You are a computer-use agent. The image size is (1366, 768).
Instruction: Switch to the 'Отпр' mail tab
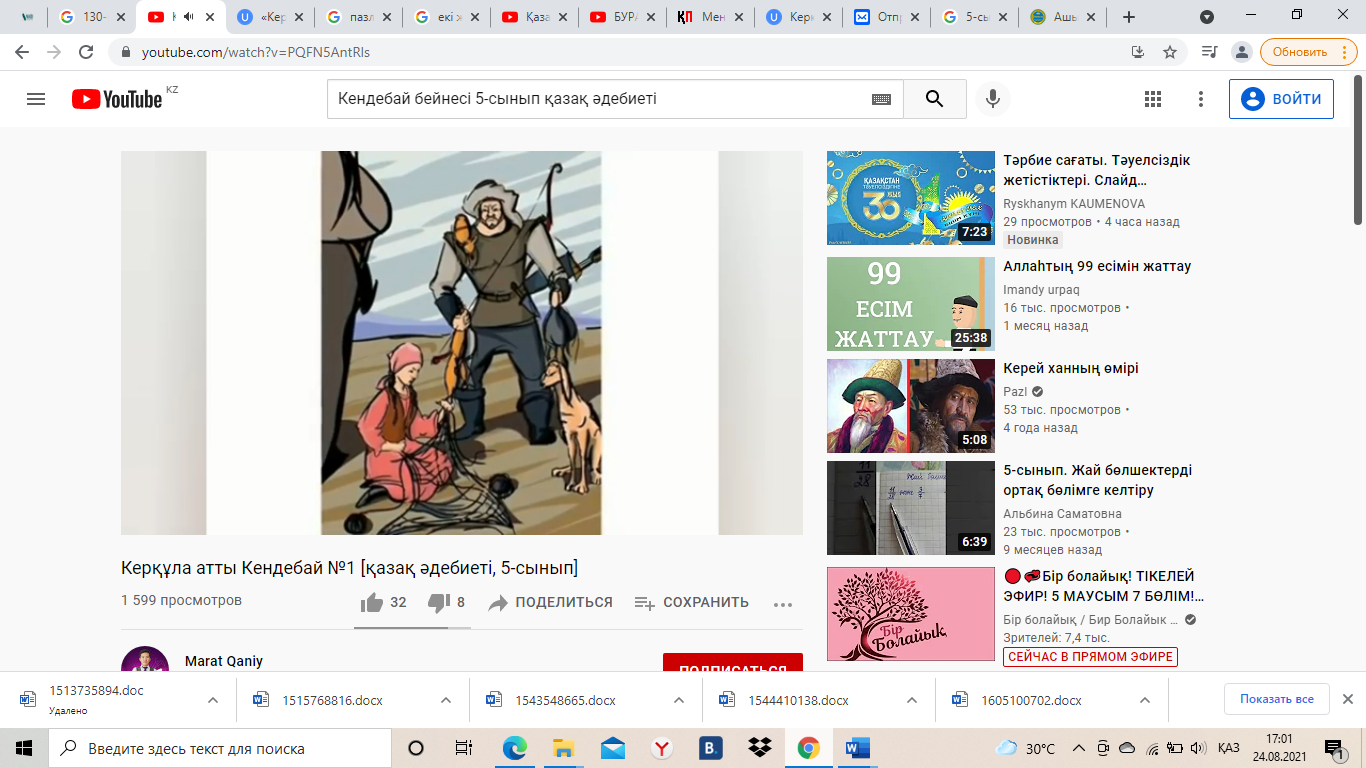click(x=887, y=17)
